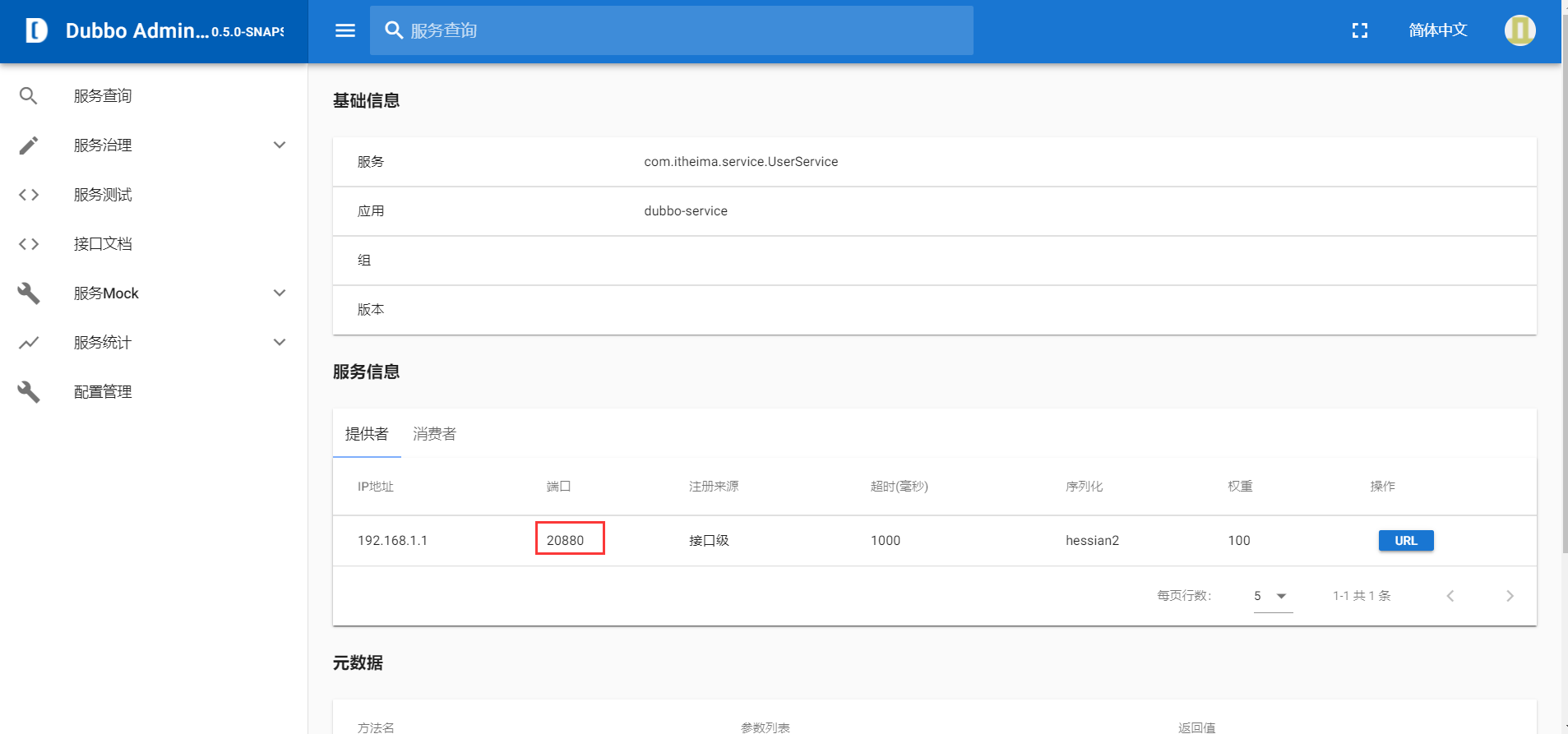Image resolution: width=1568 pixels, height=734 pixels.
Task: Click the wrench icon for 服务Mock
Action: tap(29, 293)
